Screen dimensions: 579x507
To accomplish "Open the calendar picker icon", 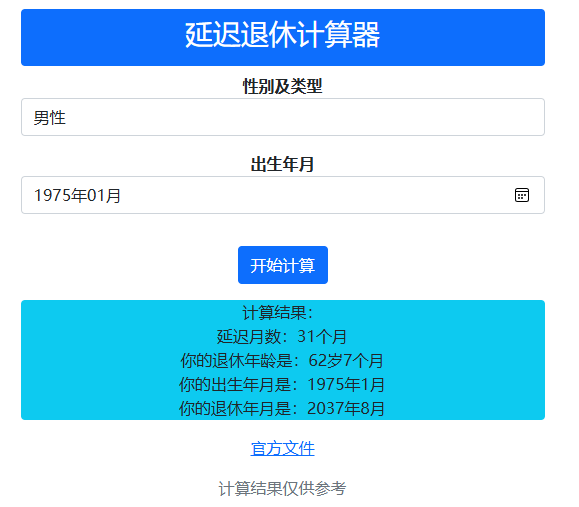I will (x=521, y=195).
